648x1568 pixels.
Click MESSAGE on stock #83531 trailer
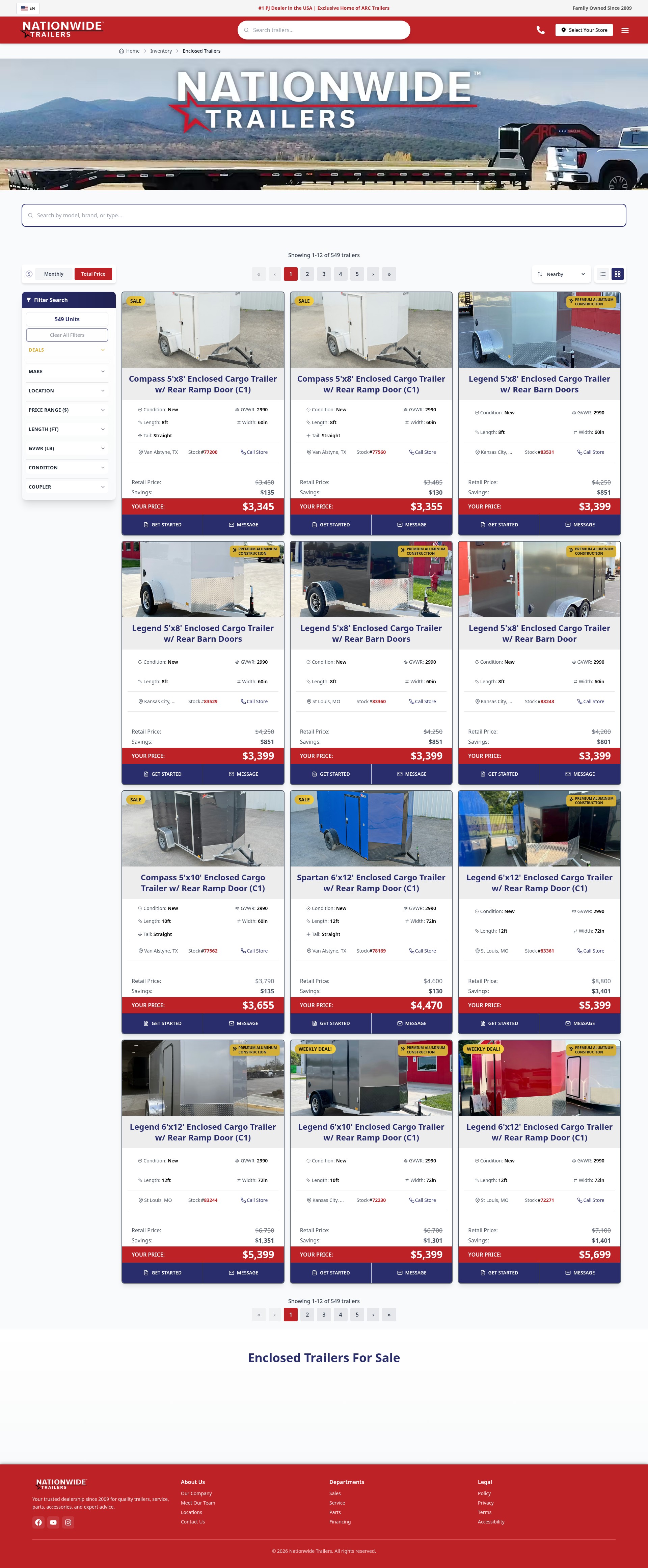pos(580,525)
